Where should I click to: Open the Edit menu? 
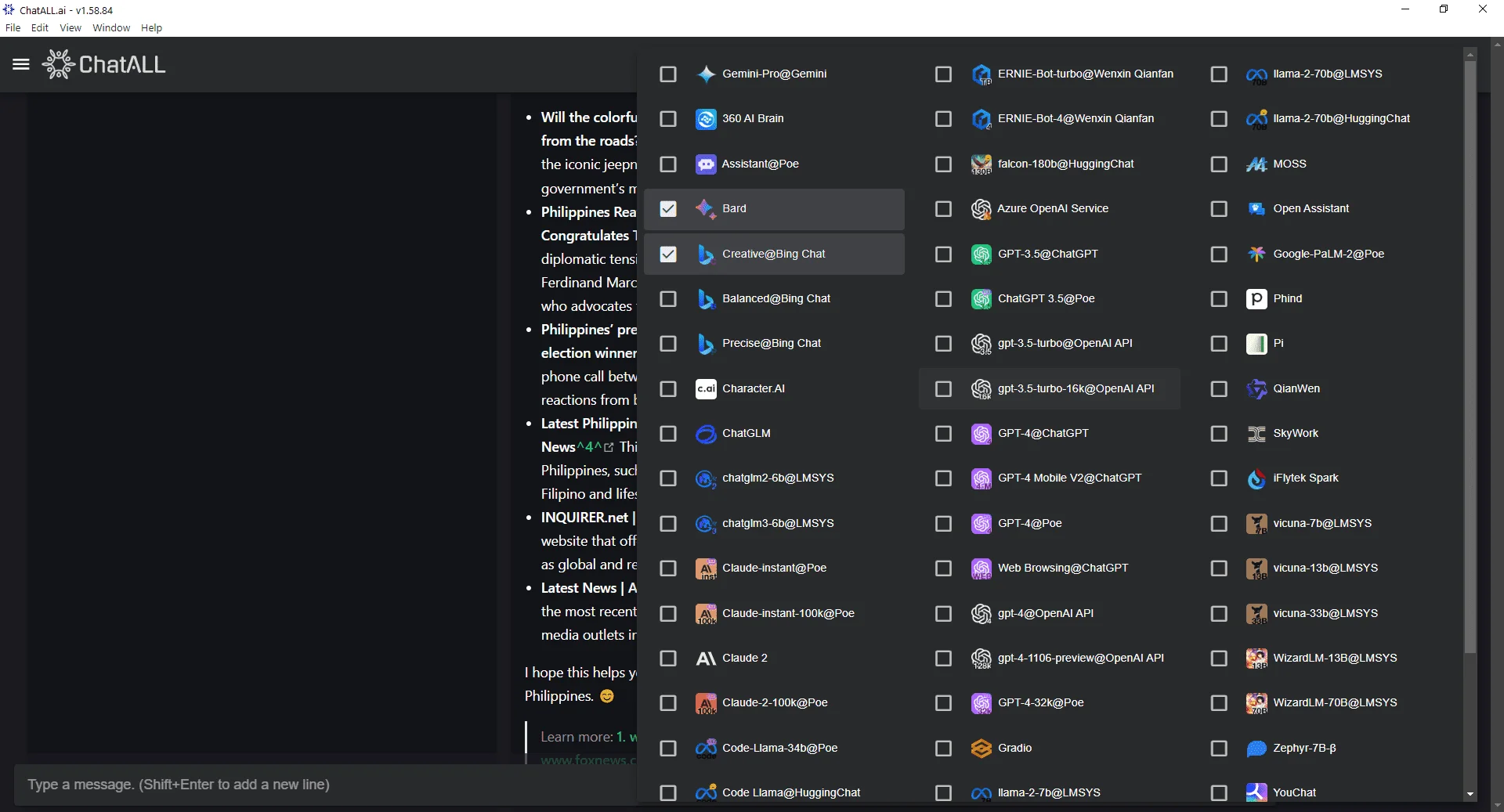40,28
